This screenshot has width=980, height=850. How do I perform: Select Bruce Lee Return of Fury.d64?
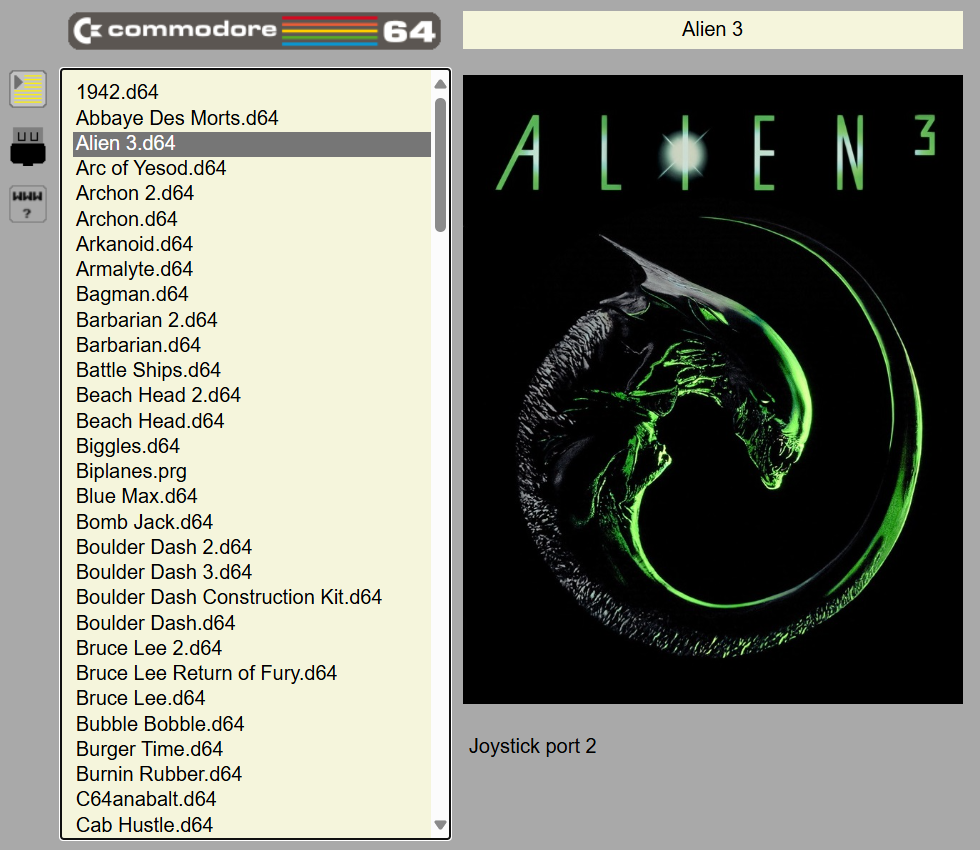(252, 673)
